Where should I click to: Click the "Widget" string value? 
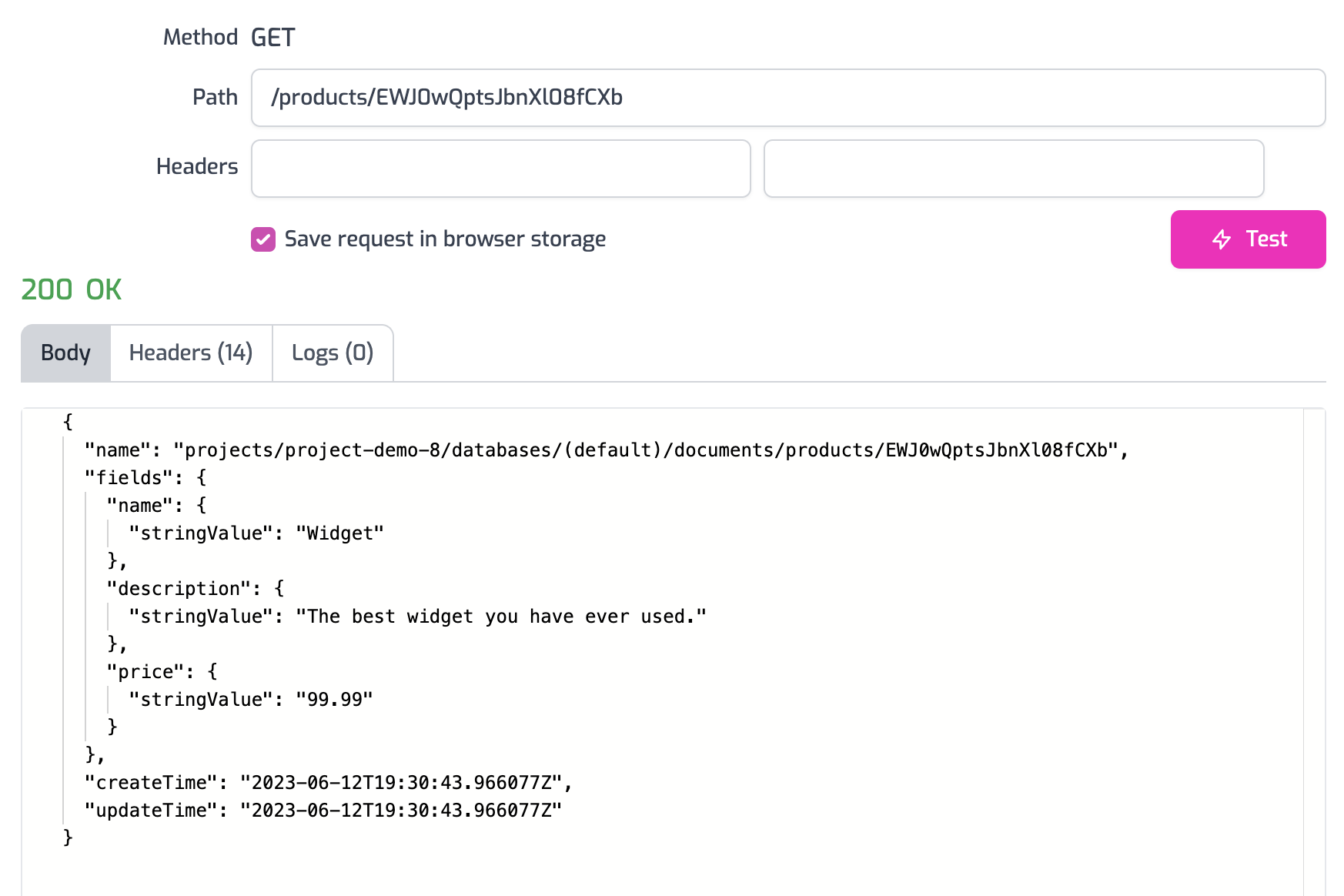pyautogui.click(x=339, y=533)
